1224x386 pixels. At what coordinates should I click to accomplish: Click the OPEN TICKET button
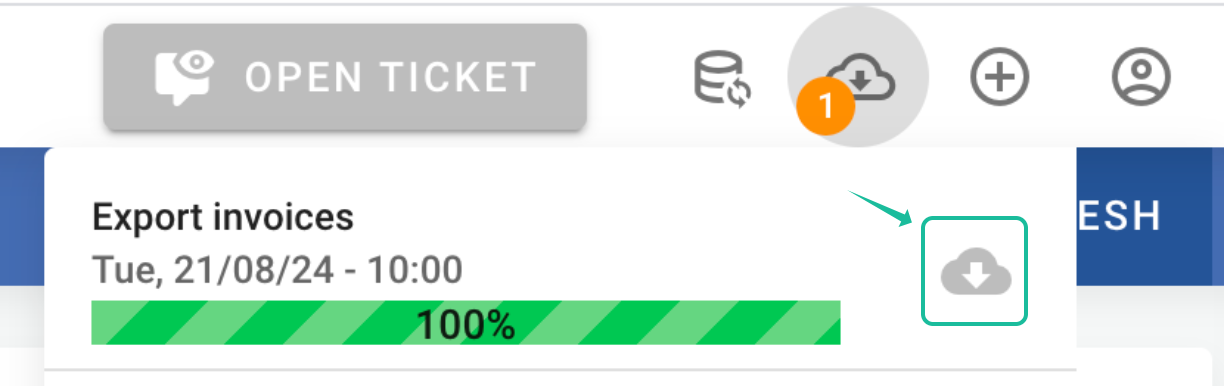coord(344,77)
